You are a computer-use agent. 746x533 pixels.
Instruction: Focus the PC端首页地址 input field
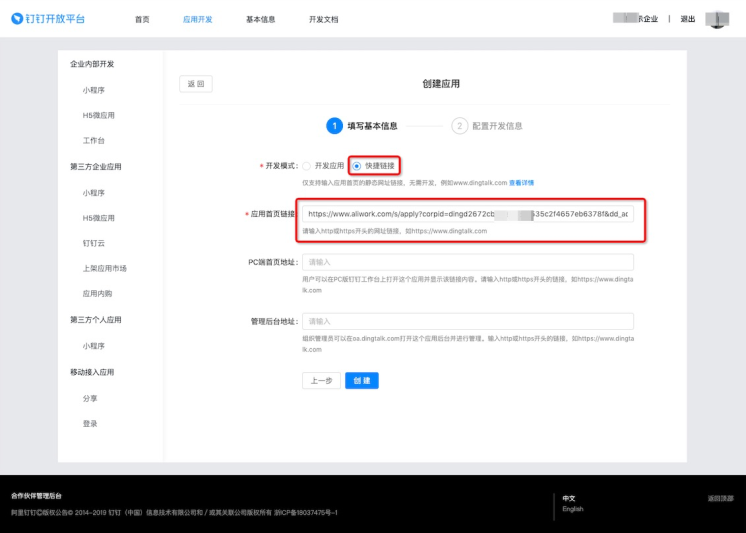coord(468,262)
